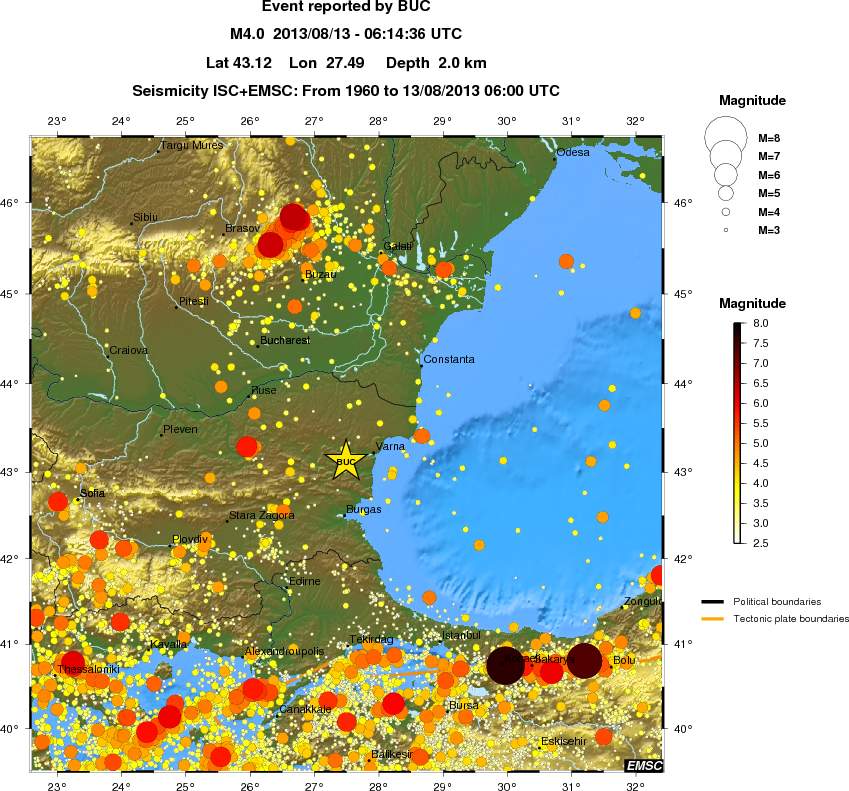Click the Constanta city label
Screen dimensions: 849x791
(x=449, y=359)
